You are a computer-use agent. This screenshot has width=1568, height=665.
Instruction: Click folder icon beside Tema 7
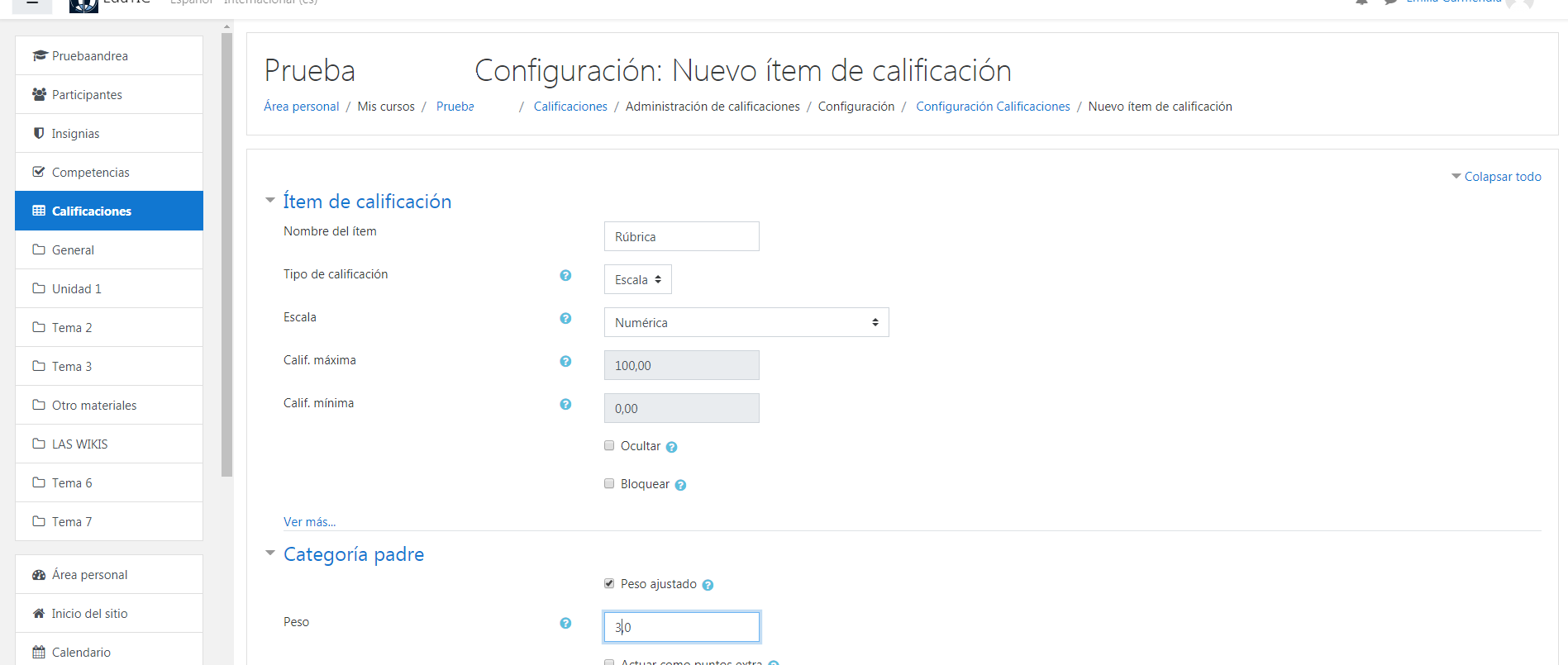tap(39, 521)
